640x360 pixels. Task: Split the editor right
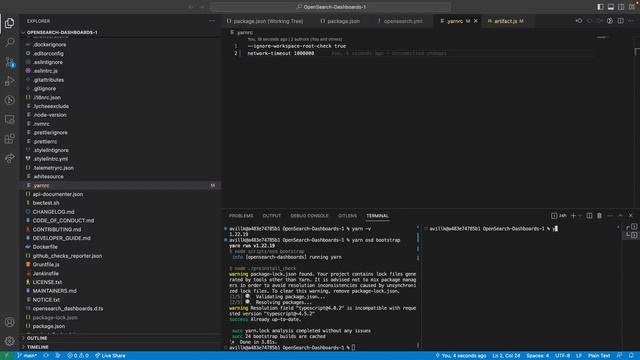(620, 21)
